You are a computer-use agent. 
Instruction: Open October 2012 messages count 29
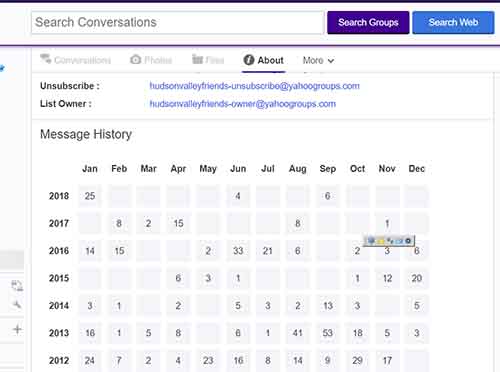[357, 360]
